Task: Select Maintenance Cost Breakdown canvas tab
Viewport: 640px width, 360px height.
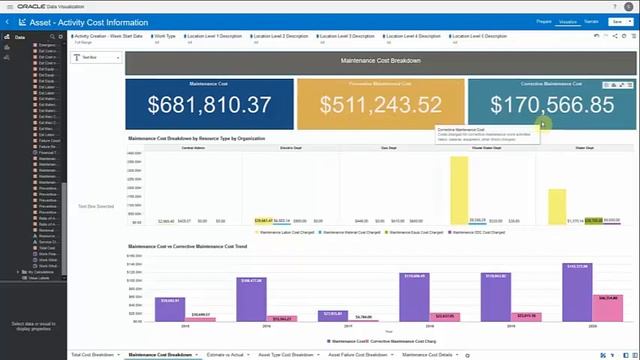Action: [160, 355]
